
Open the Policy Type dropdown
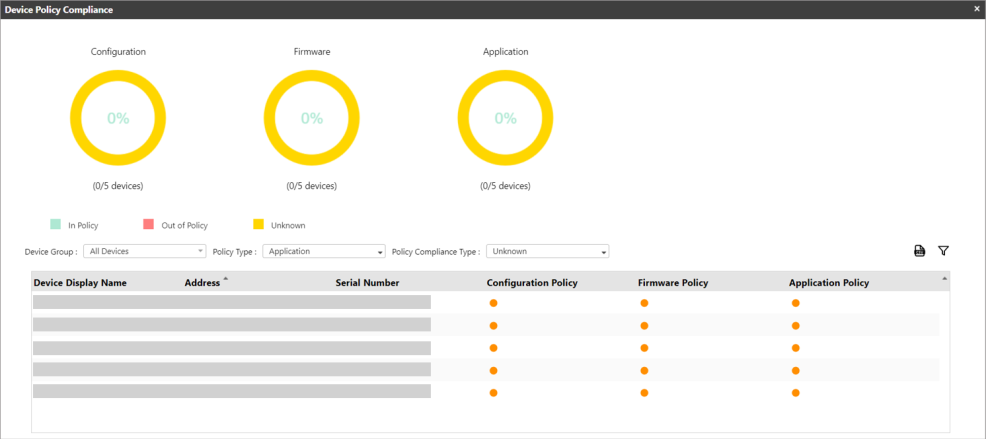(324, 251)
